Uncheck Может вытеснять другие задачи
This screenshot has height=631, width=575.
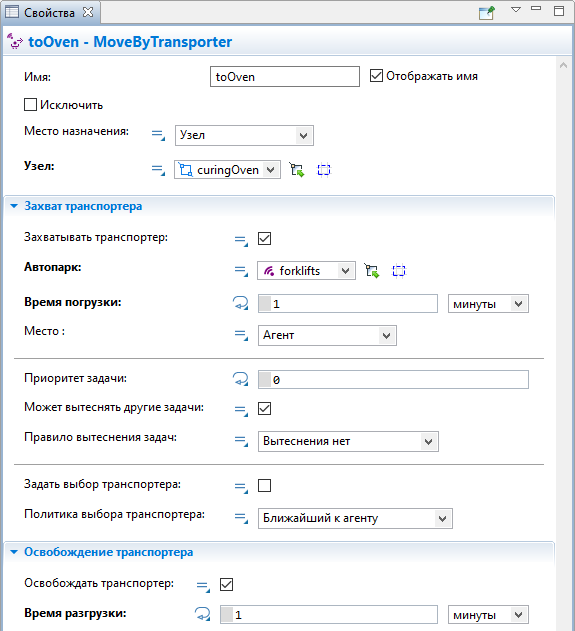[264, 408]
